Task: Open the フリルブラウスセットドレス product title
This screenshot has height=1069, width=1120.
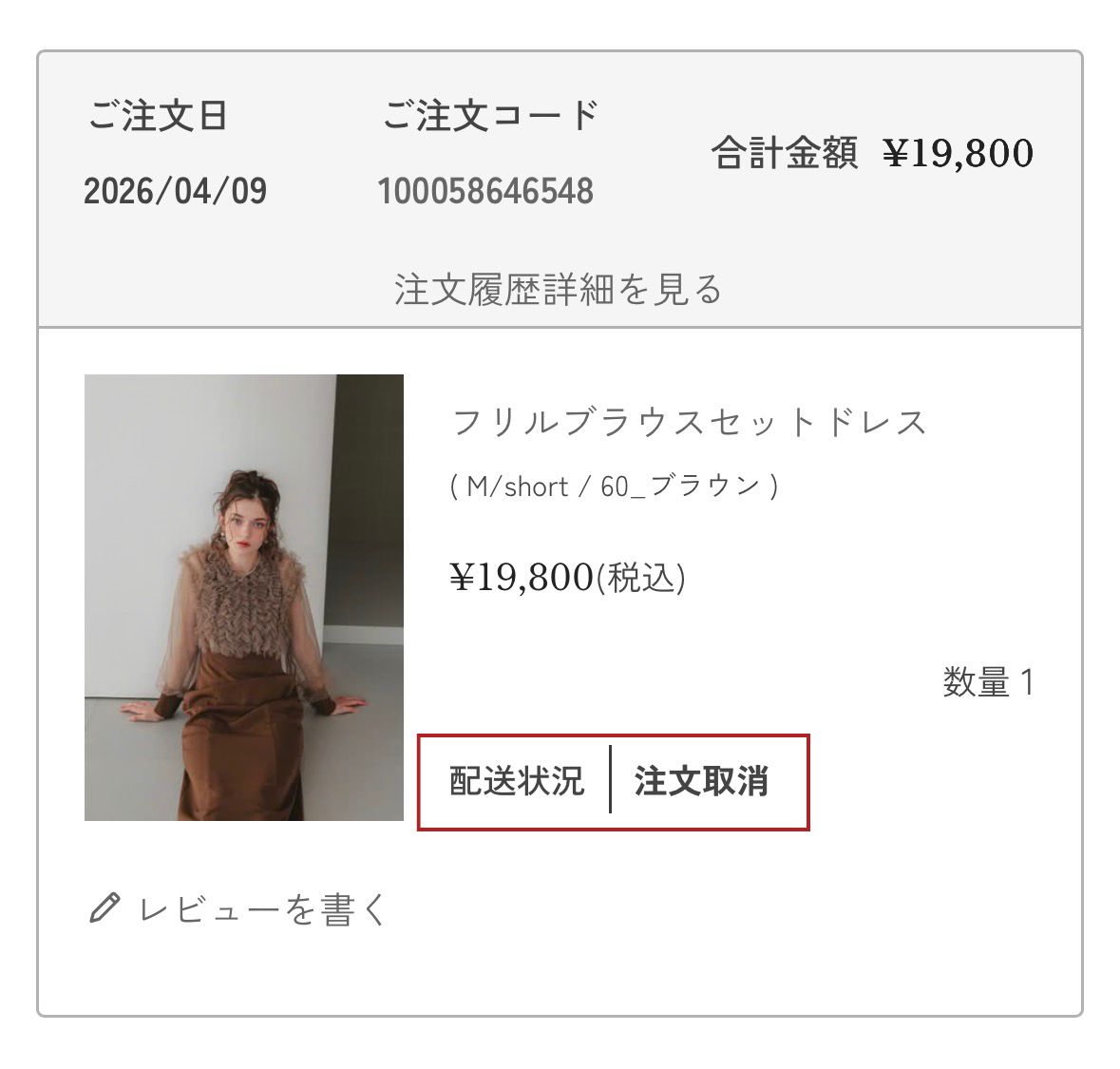Action: coord(690,422)
